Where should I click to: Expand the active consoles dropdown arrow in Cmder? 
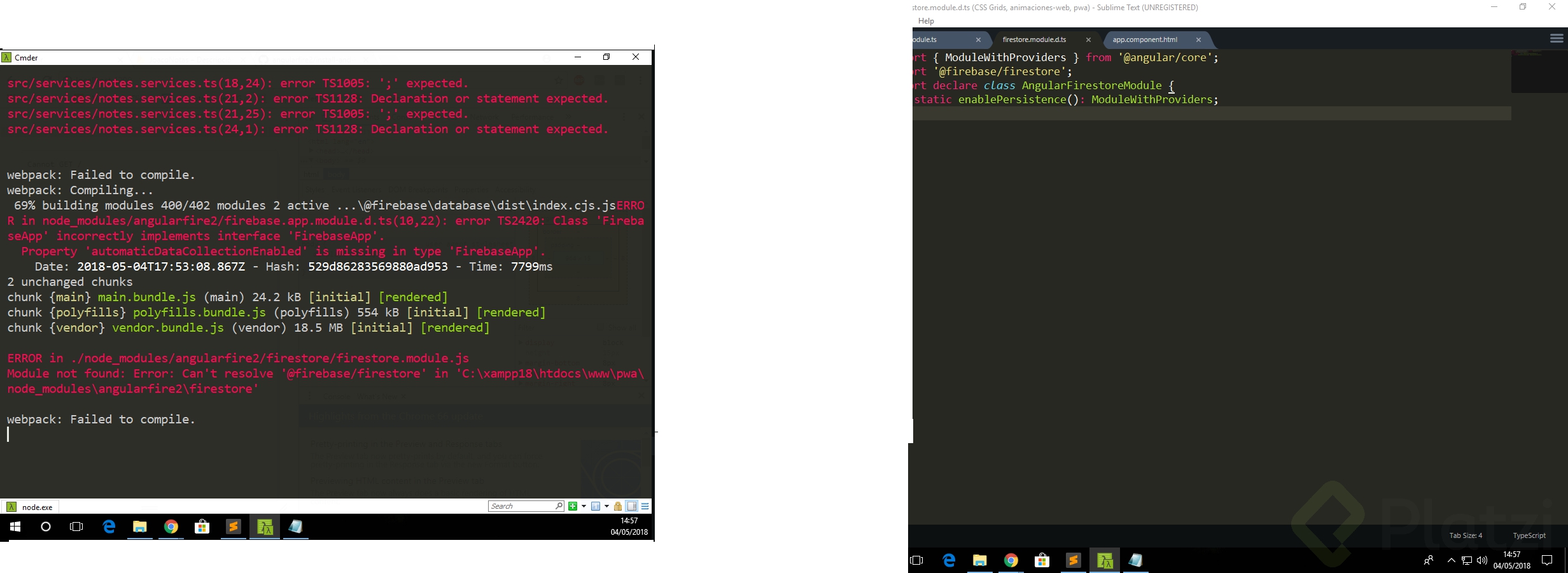point(606,506)
